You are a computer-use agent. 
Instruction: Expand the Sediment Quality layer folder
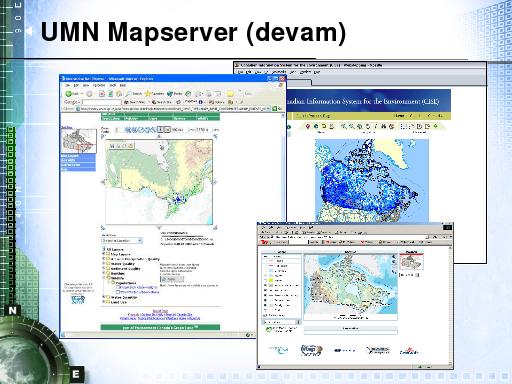(x=104, y=268)
